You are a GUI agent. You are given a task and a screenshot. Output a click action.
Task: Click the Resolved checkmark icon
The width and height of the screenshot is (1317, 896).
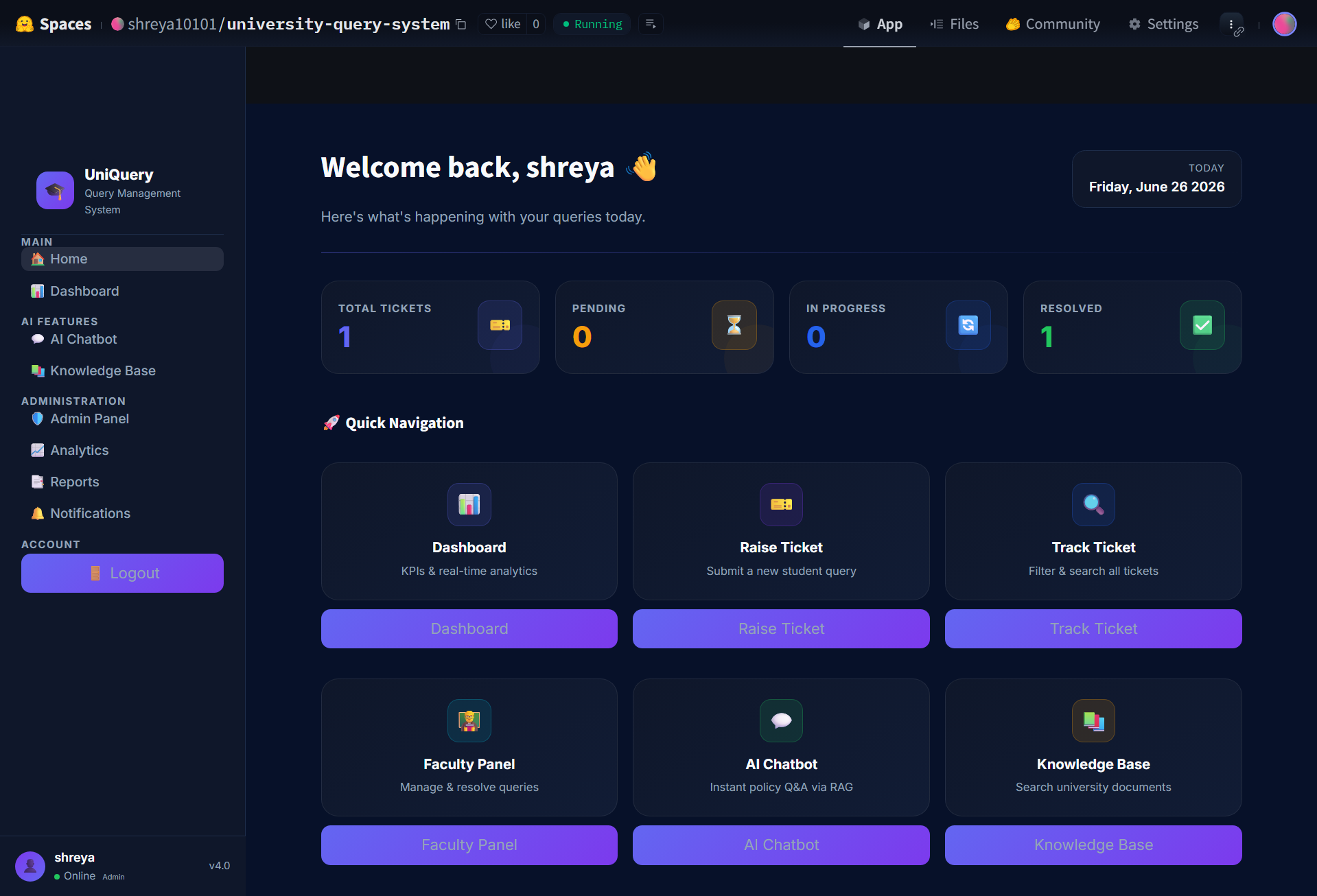click(1202, 325)
